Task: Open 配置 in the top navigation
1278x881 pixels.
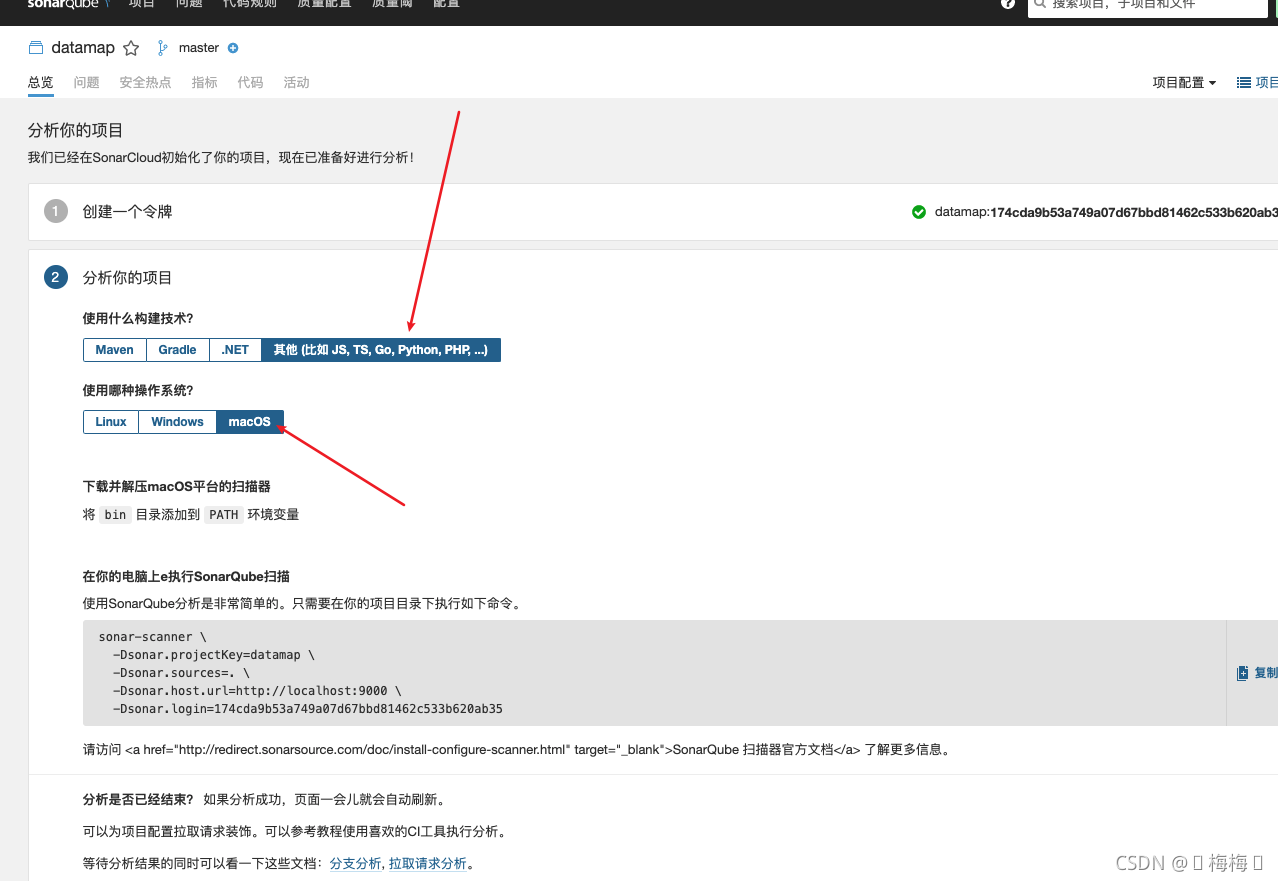Action: [x=447, y=4]
